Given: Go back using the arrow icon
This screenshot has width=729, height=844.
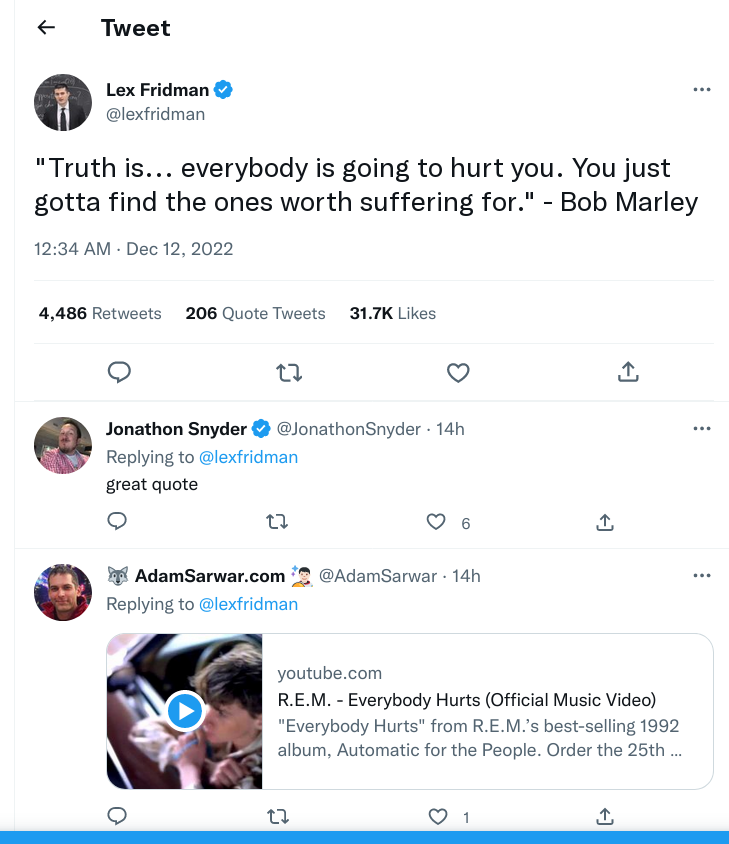Looking at the screenshot, I should 46,27.
